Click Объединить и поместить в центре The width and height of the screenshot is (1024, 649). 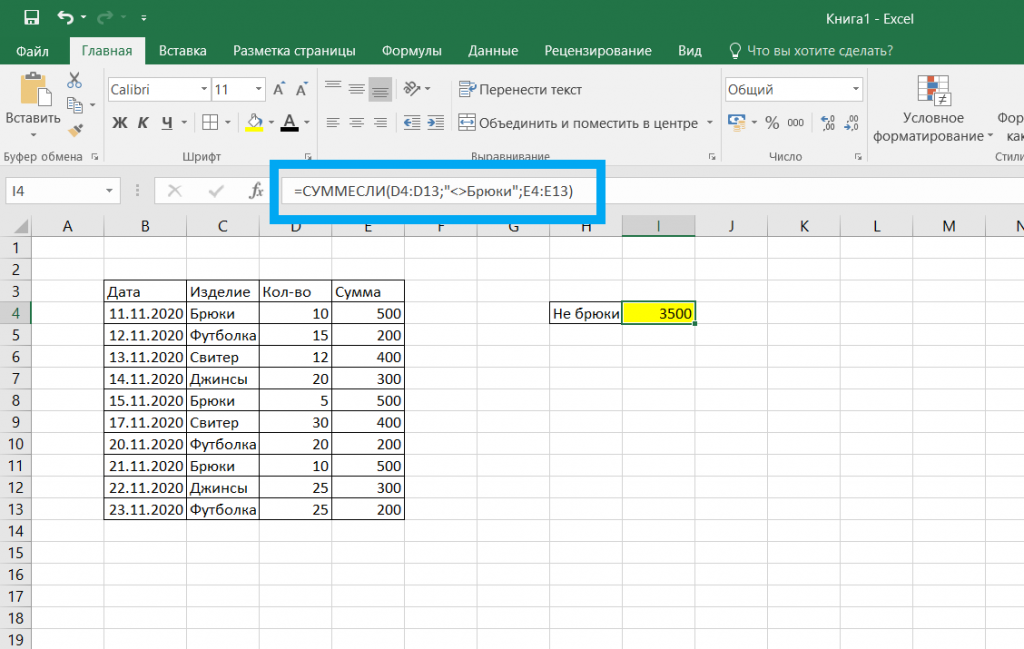[578, 123]
